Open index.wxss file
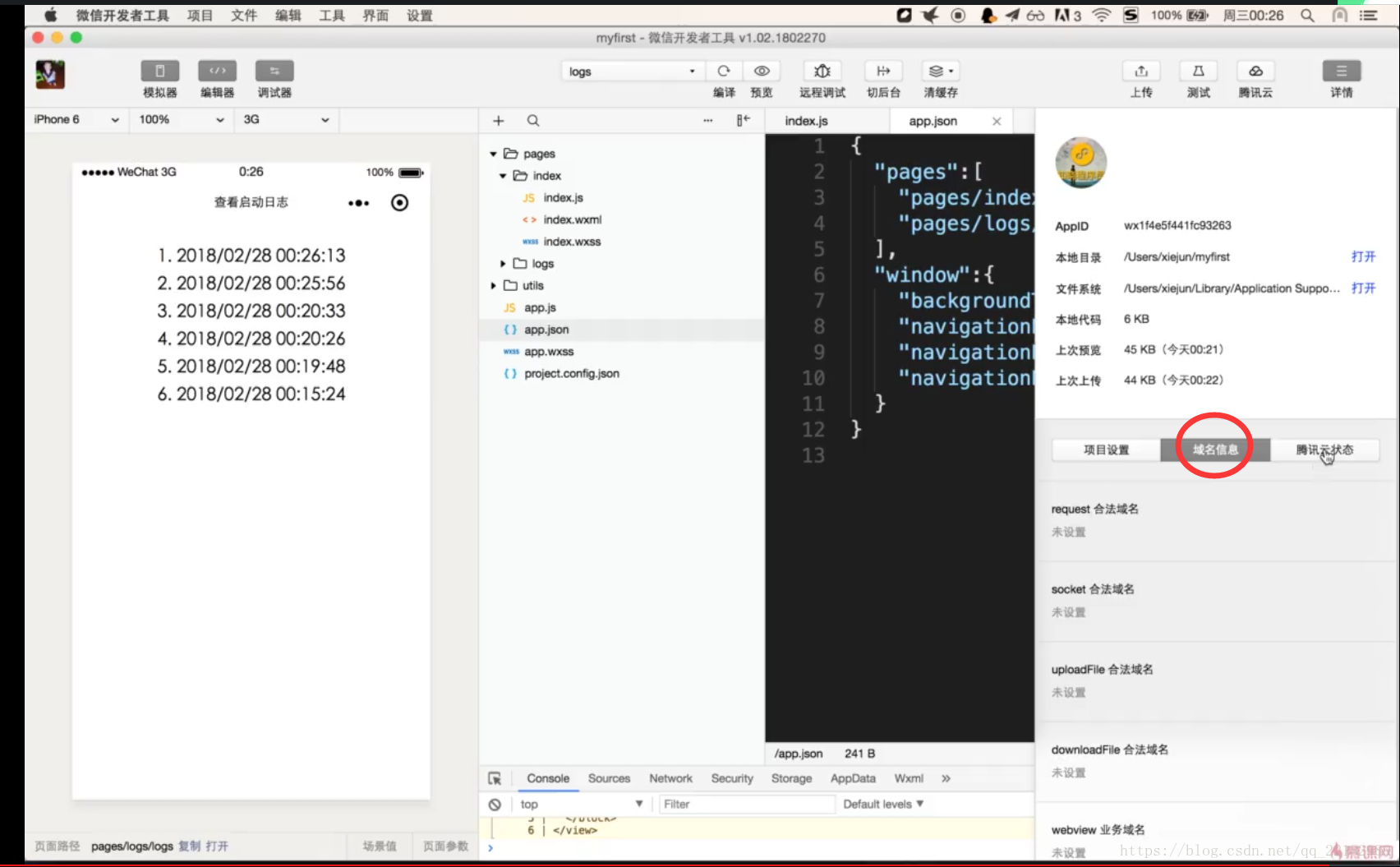1400x867 pixels. [x=572, y=242]
